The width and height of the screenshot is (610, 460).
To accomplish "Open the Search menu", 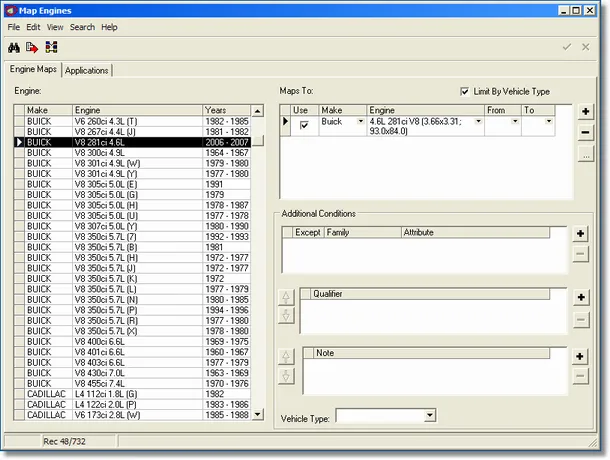I will click(x=82, y=27).
